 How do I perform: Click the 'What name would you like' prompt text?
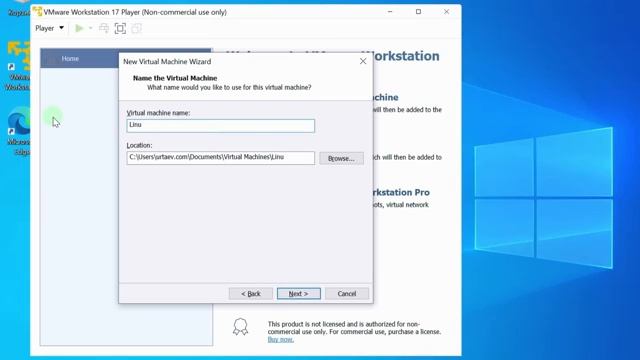229,87
